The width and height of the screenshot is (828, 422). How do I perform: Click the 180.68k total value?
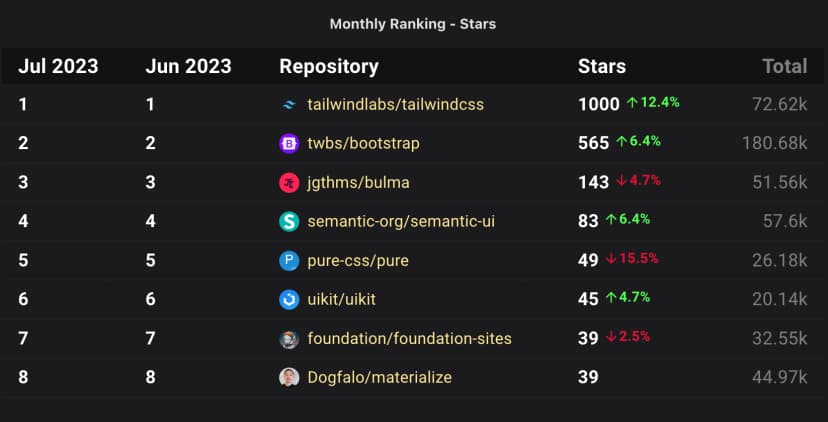[775, 143]
